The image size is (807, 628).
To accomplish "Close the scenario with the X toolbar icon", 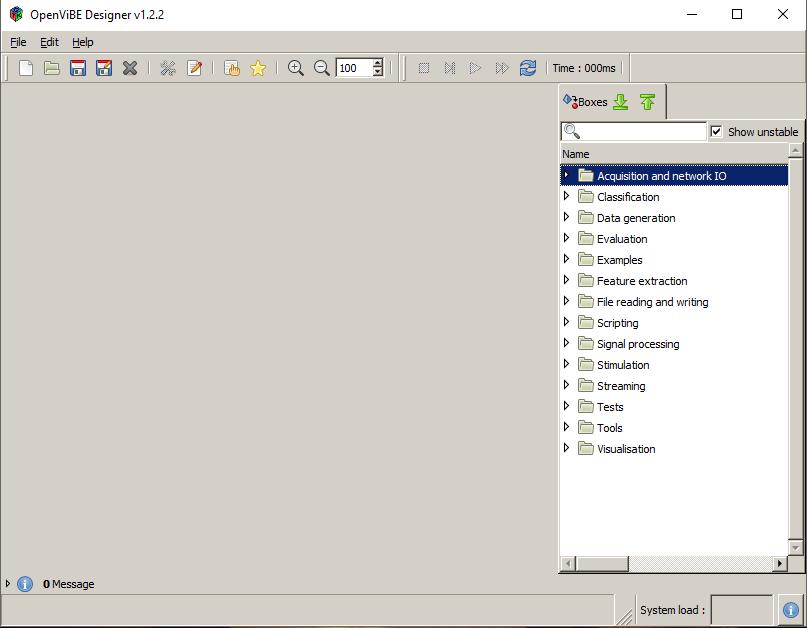I will coord(130,68).
